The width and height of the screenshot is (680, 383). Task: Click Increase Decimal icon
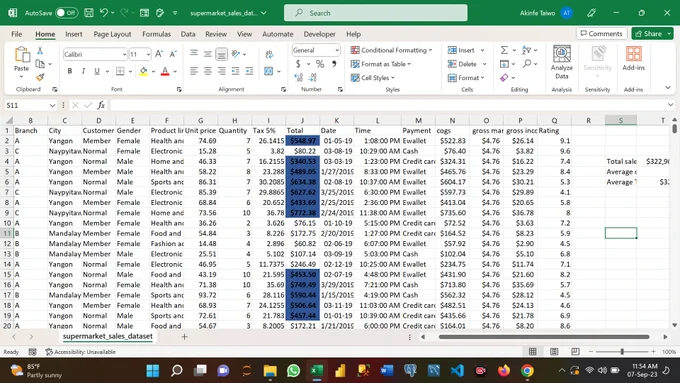point(298,78)
